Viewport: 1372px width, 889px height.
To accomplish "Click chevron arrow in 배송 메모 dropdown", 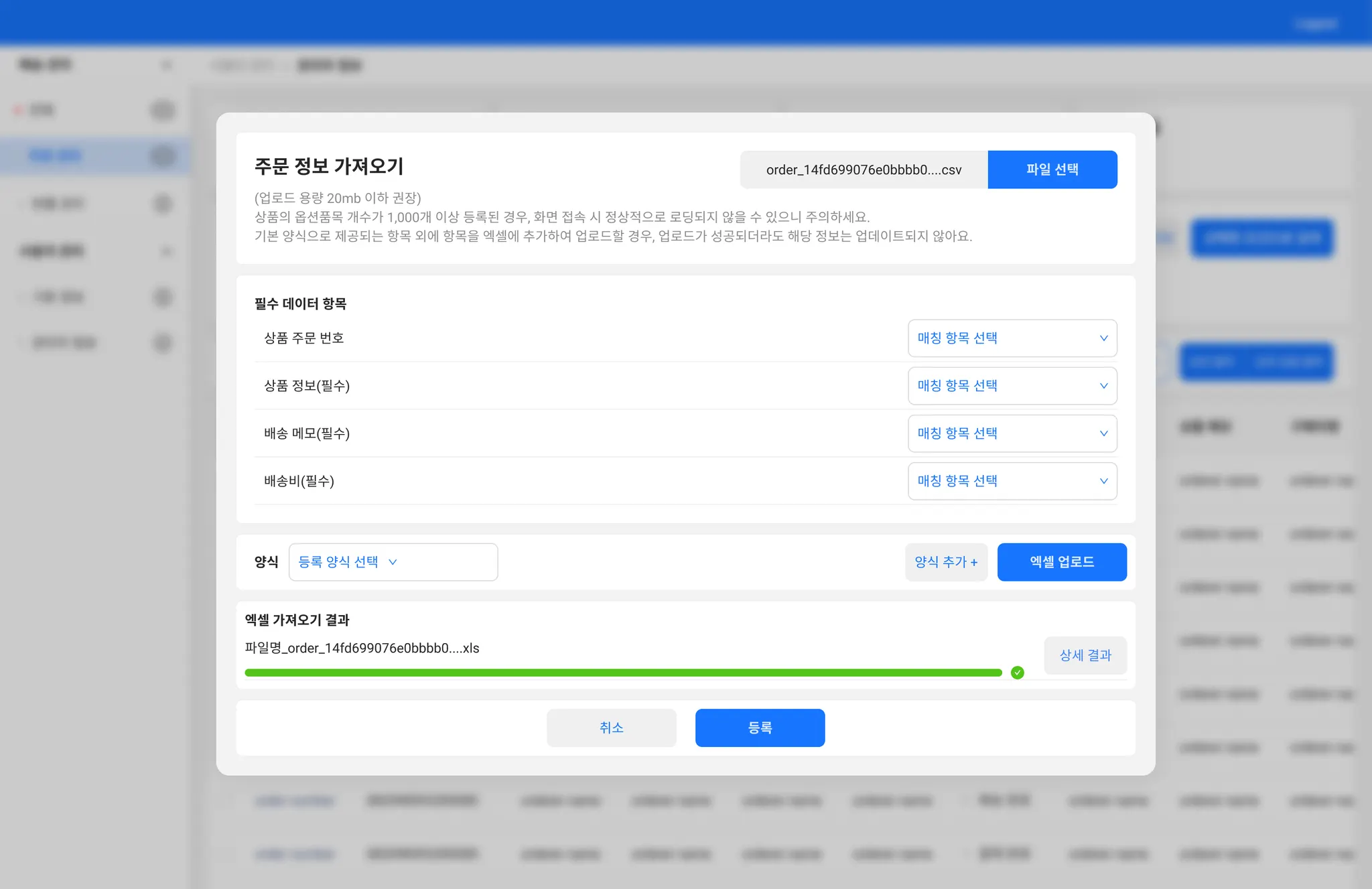I will [1103, 433].
